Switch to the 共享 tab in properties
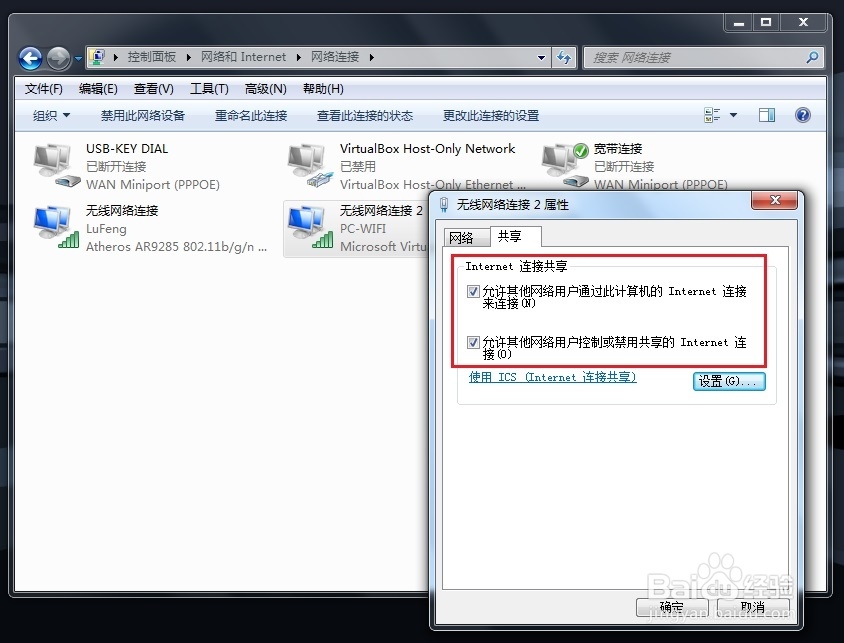844x643 pixels. (x=515, y=236)
